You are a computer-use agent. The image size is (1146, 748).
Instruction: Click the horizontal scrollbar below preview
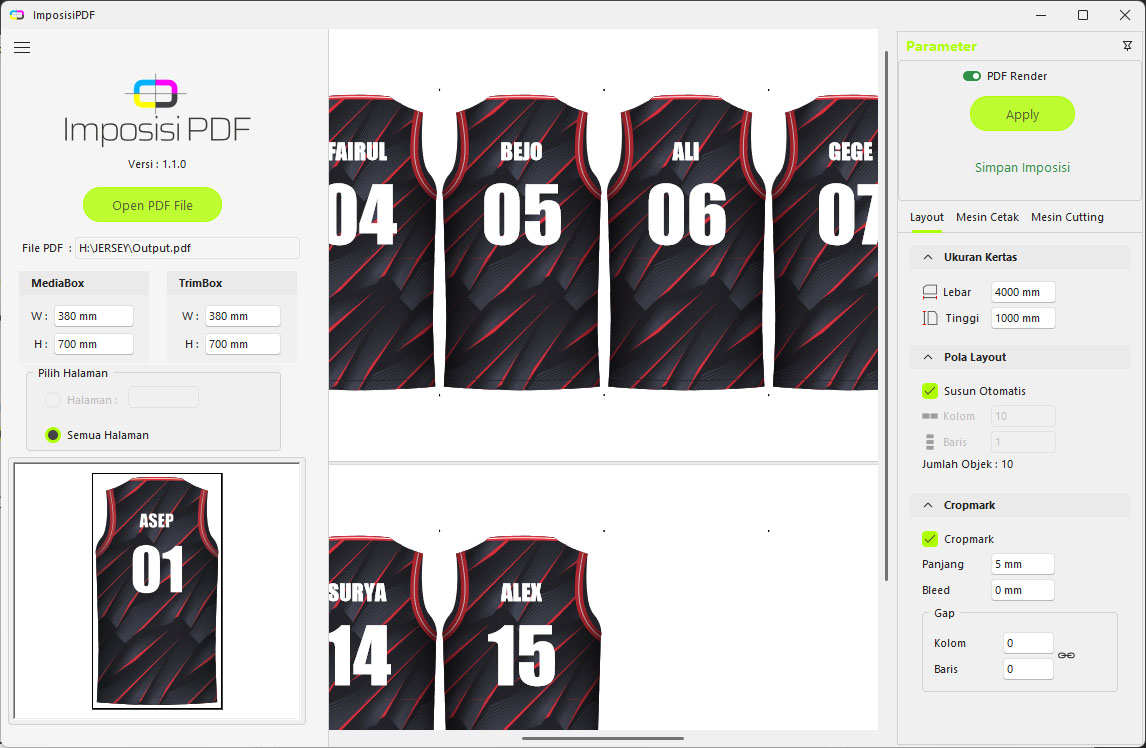[602, 739]
